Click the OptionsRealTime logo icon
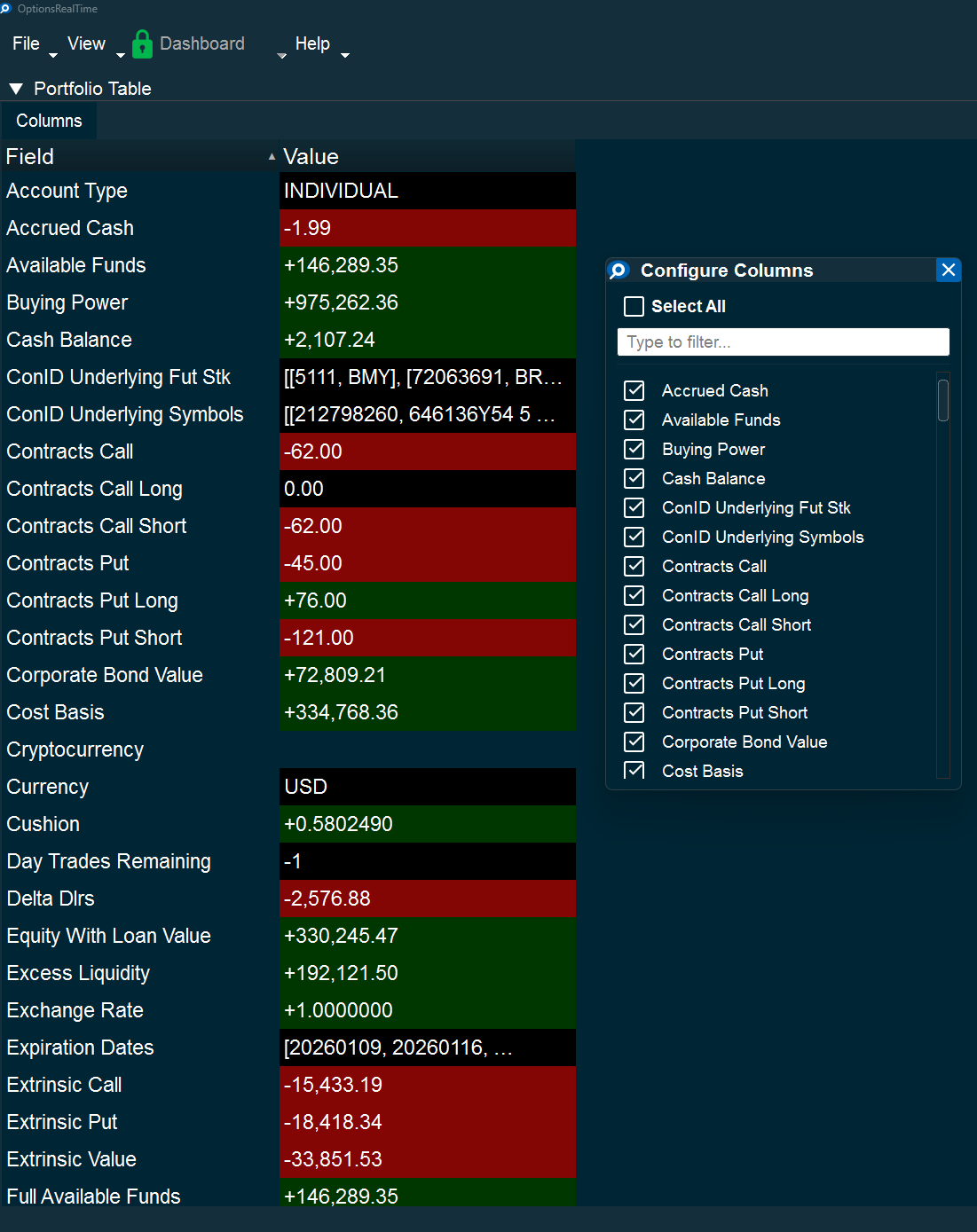 tap(9, 9)
